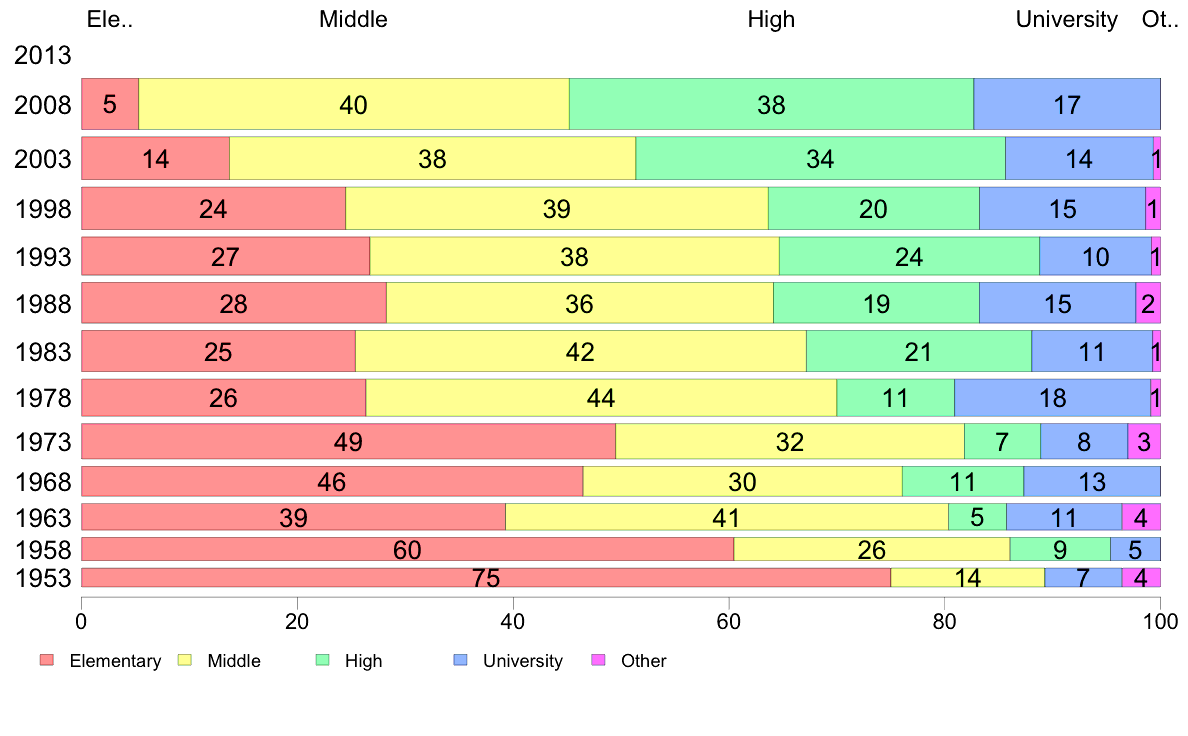Image resolution: width=1188 pixels, height=736 pixels.
Task: Click the 1988 Other segment labeled 2
Action: click(x=1148, y=303)
